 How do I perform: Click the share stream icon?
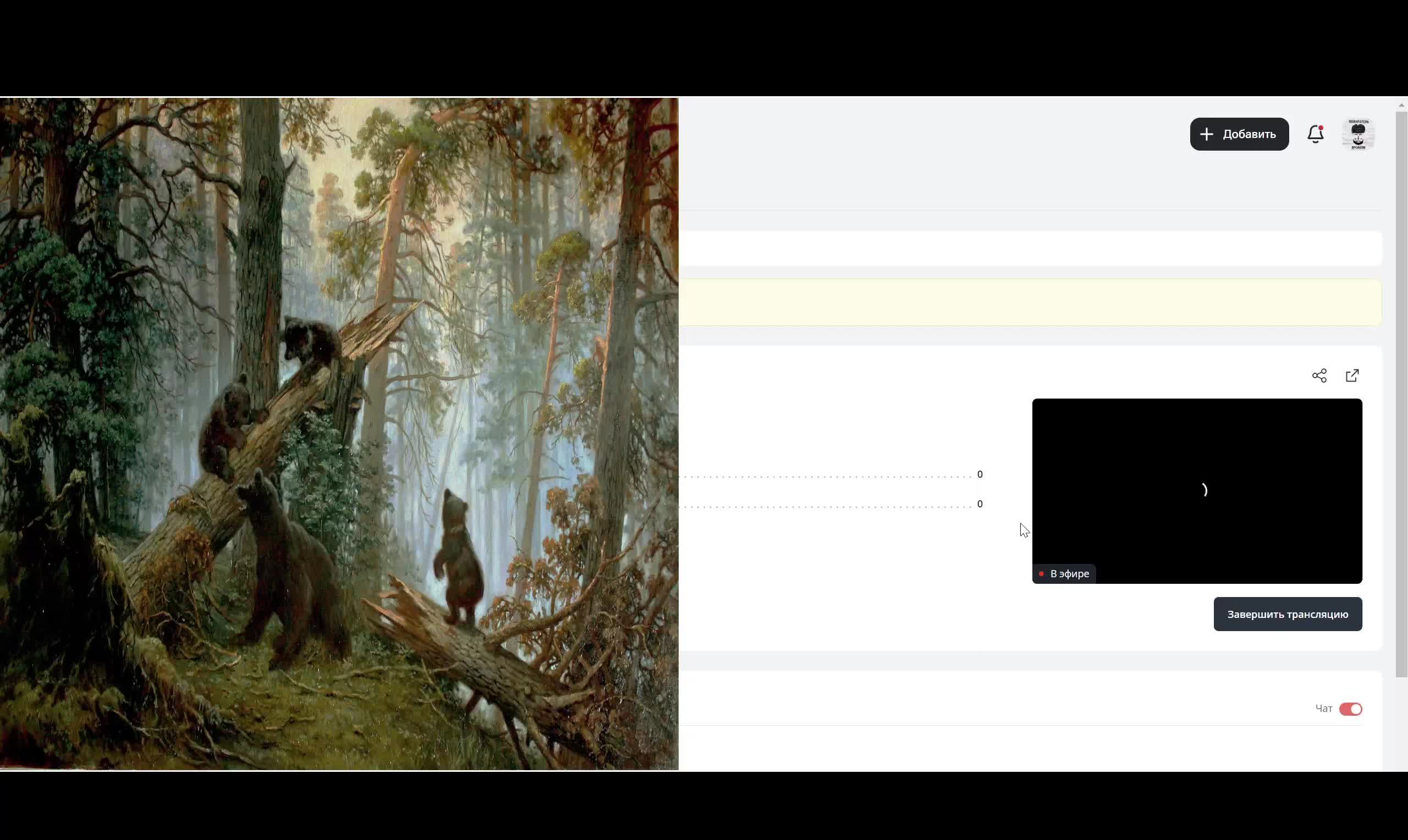point(1318,376)
